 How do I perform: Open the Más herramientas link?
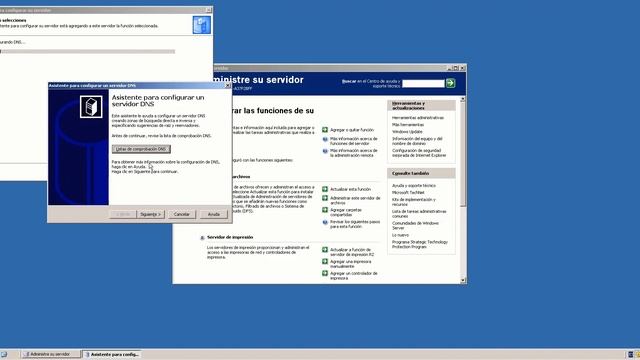[x=408, y=125]
